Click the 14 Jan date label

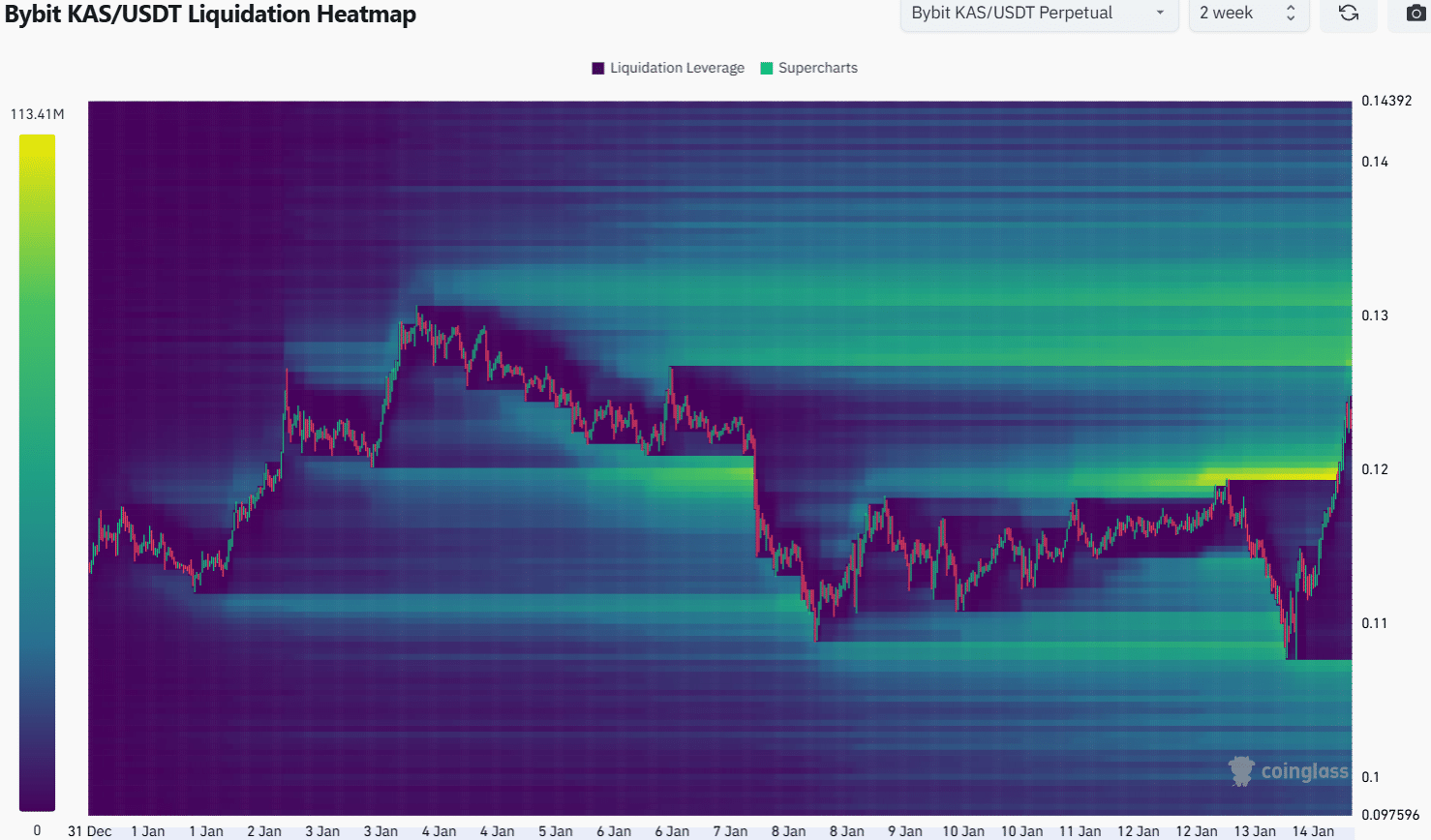tap(1313, 831)
